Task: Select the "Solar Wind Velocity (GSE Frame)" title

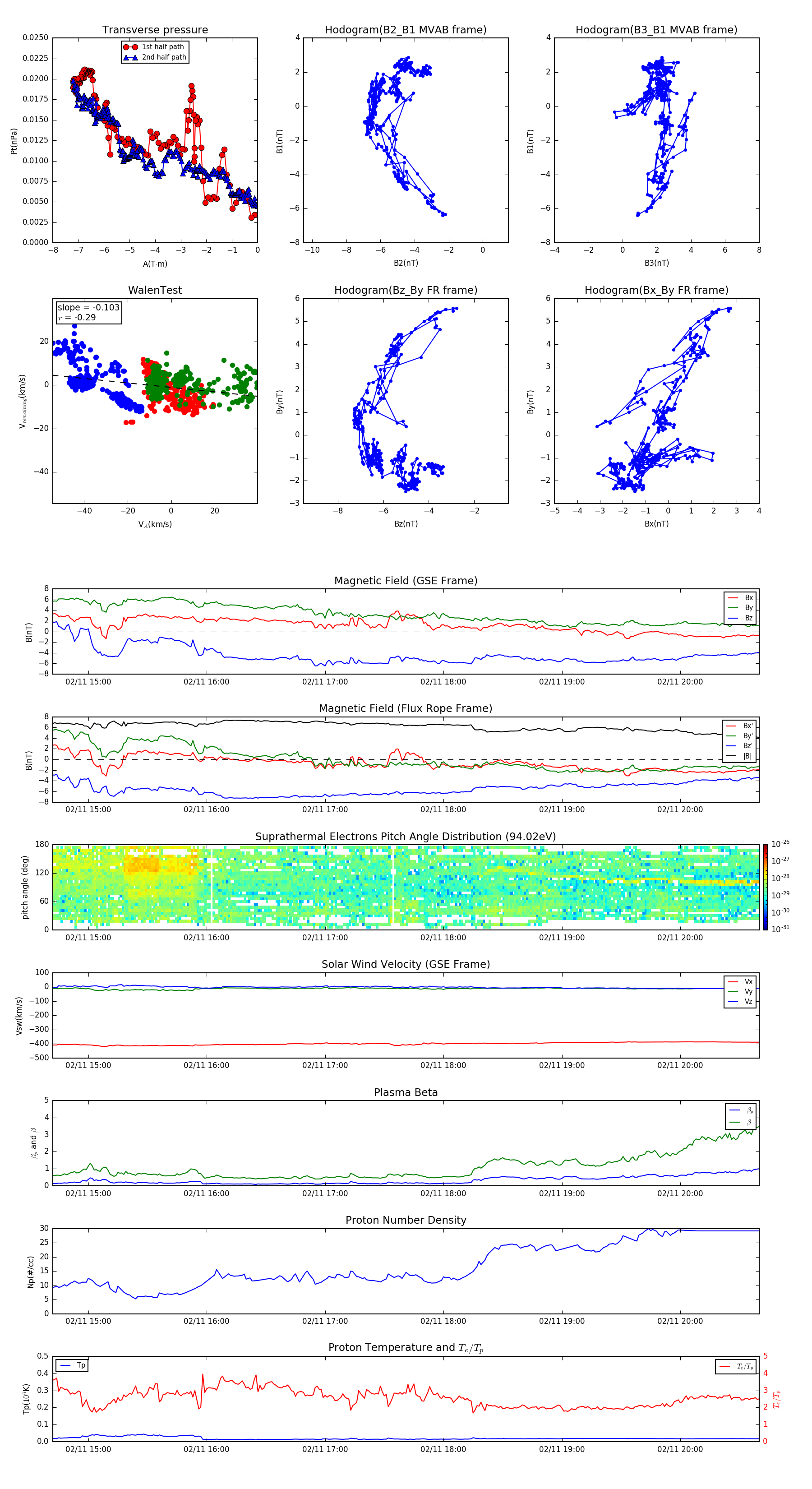Action: click(x=406, y=964)
